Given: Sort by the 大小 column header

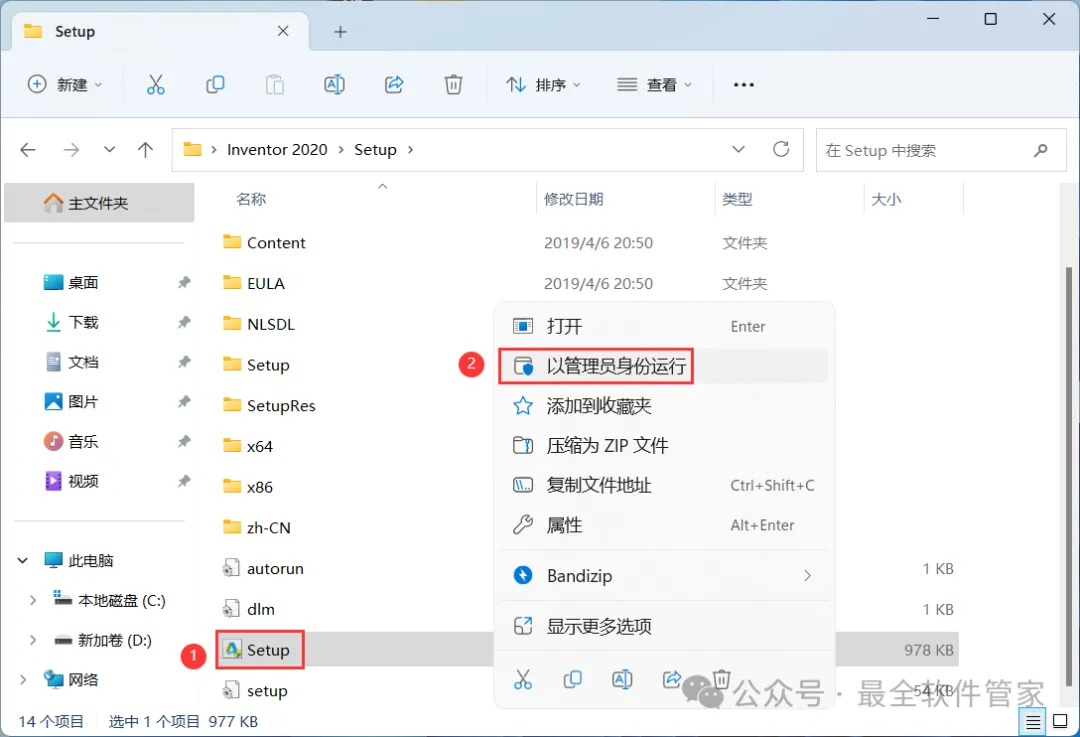Looking at the screenshot, I should (886, 199).
